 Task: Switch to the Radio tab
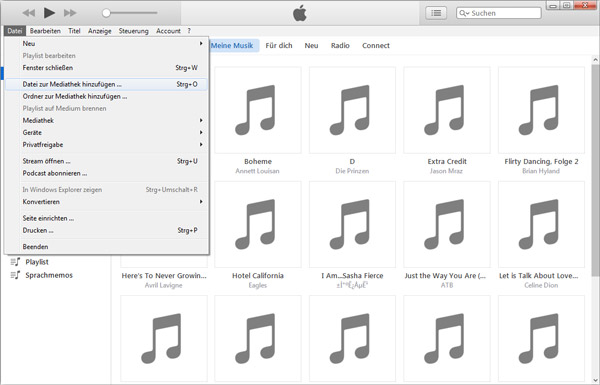tap(340, 46)
